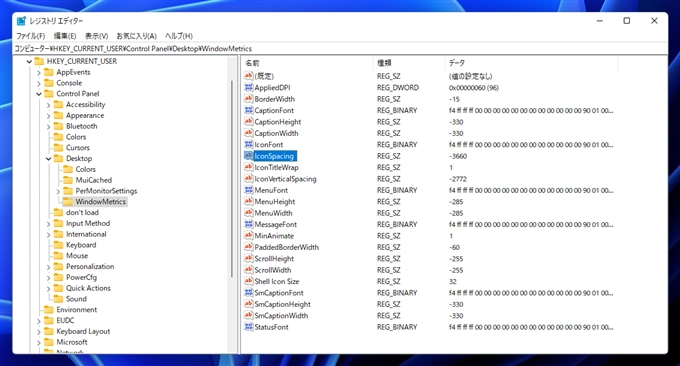Viewport: 680px width, 366px height.
Task: Collapse the HKEY_CURRENT_USER tree node
Action: [29, 62]
